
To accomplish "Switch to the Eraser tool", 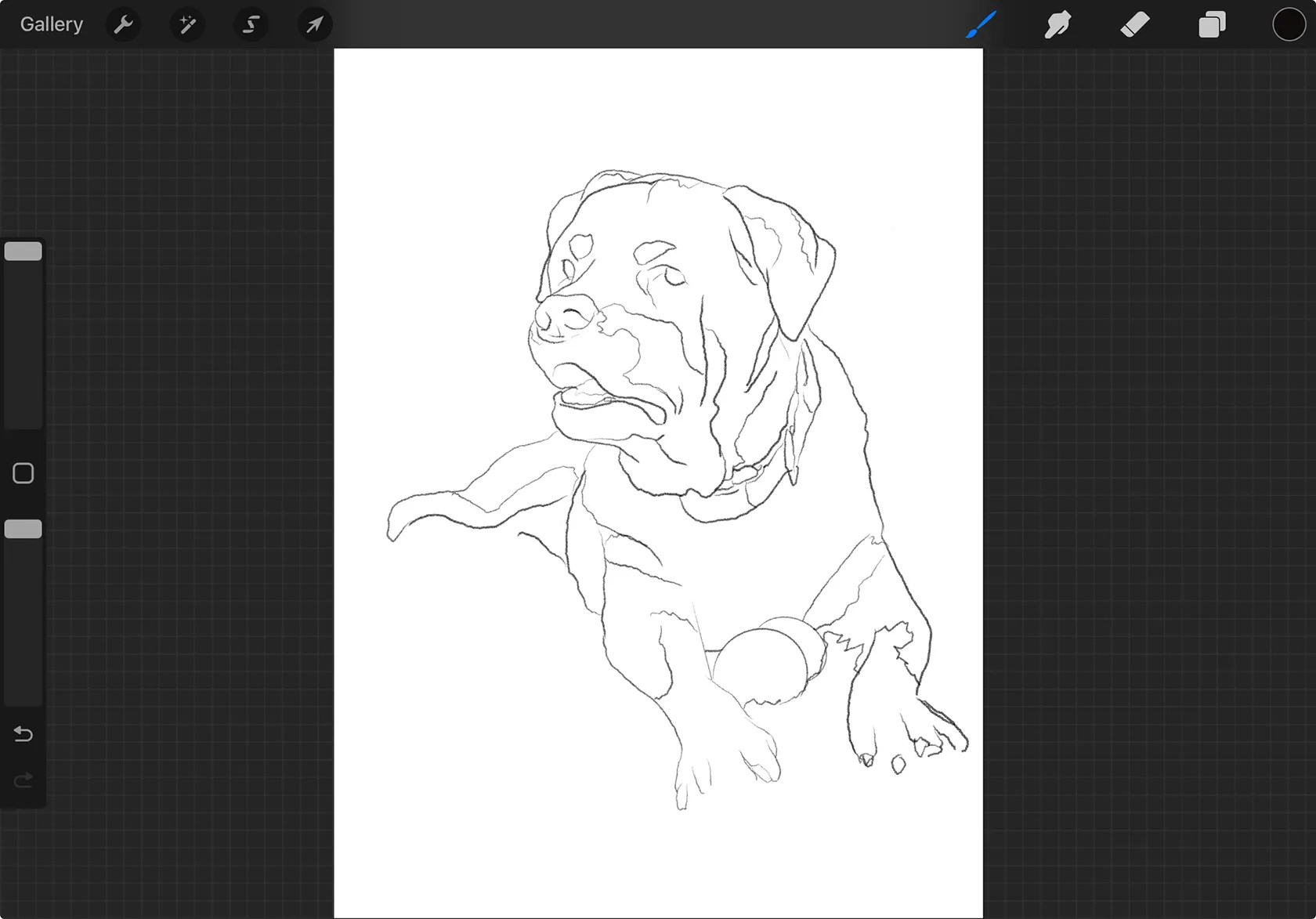I will click(x=1136, y=24).
